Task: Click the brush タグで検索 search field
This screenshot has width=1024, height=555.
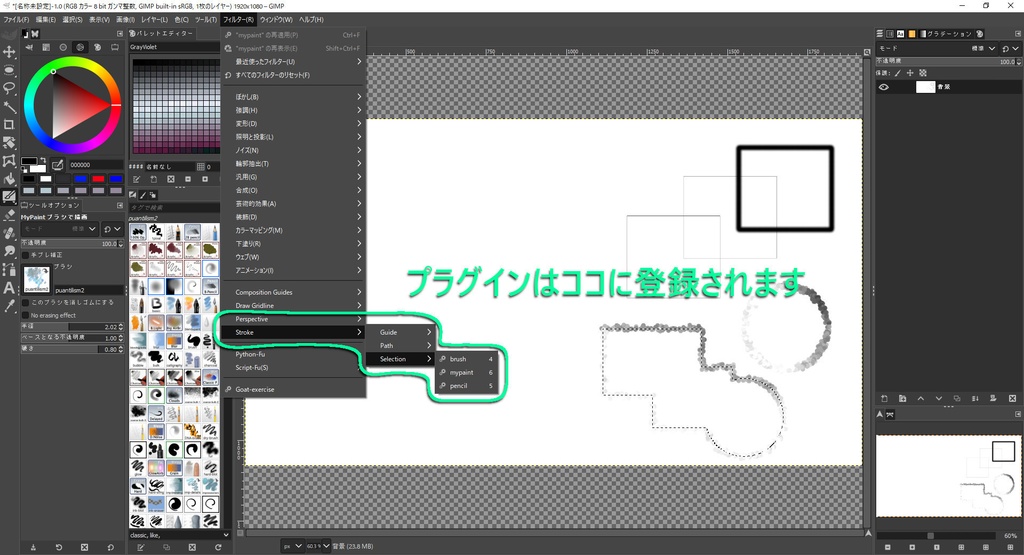Action: [x=174, y=208]
